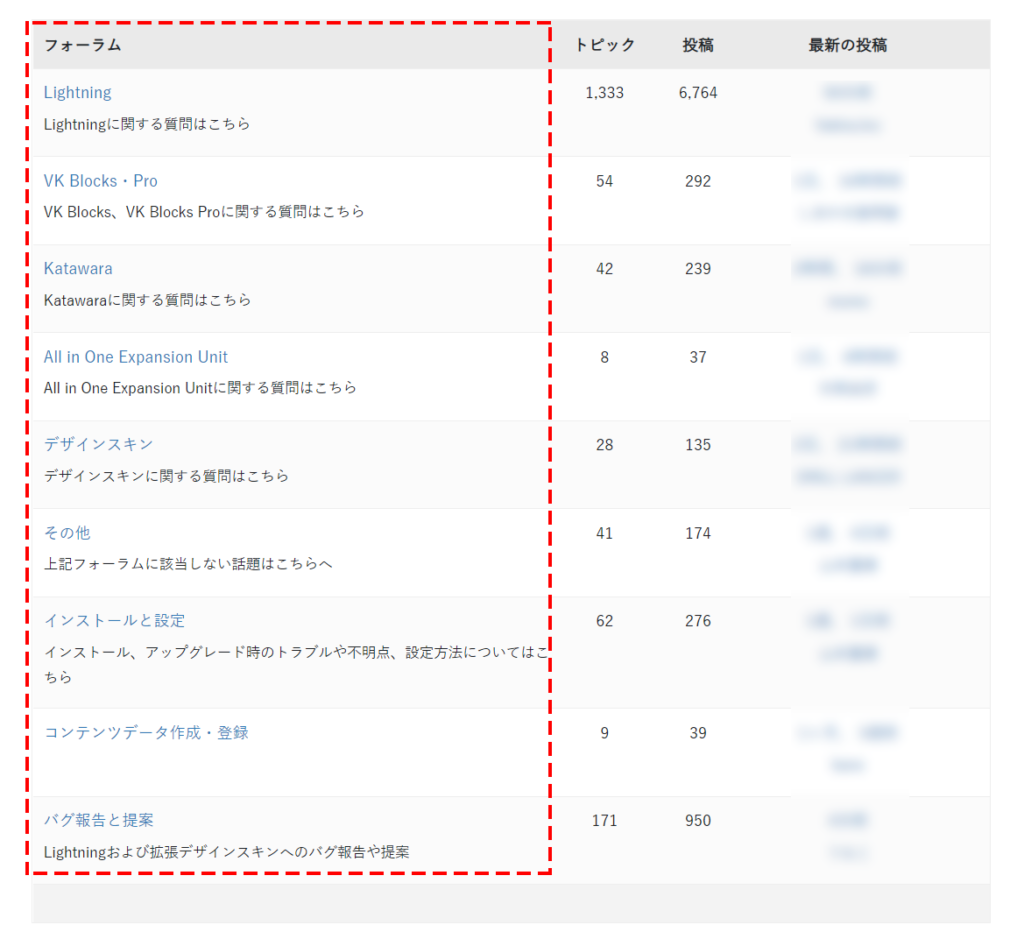
Task: Open the VK Blocks・Pro forum
Action: pyautogui.click(x=101, y=181)
